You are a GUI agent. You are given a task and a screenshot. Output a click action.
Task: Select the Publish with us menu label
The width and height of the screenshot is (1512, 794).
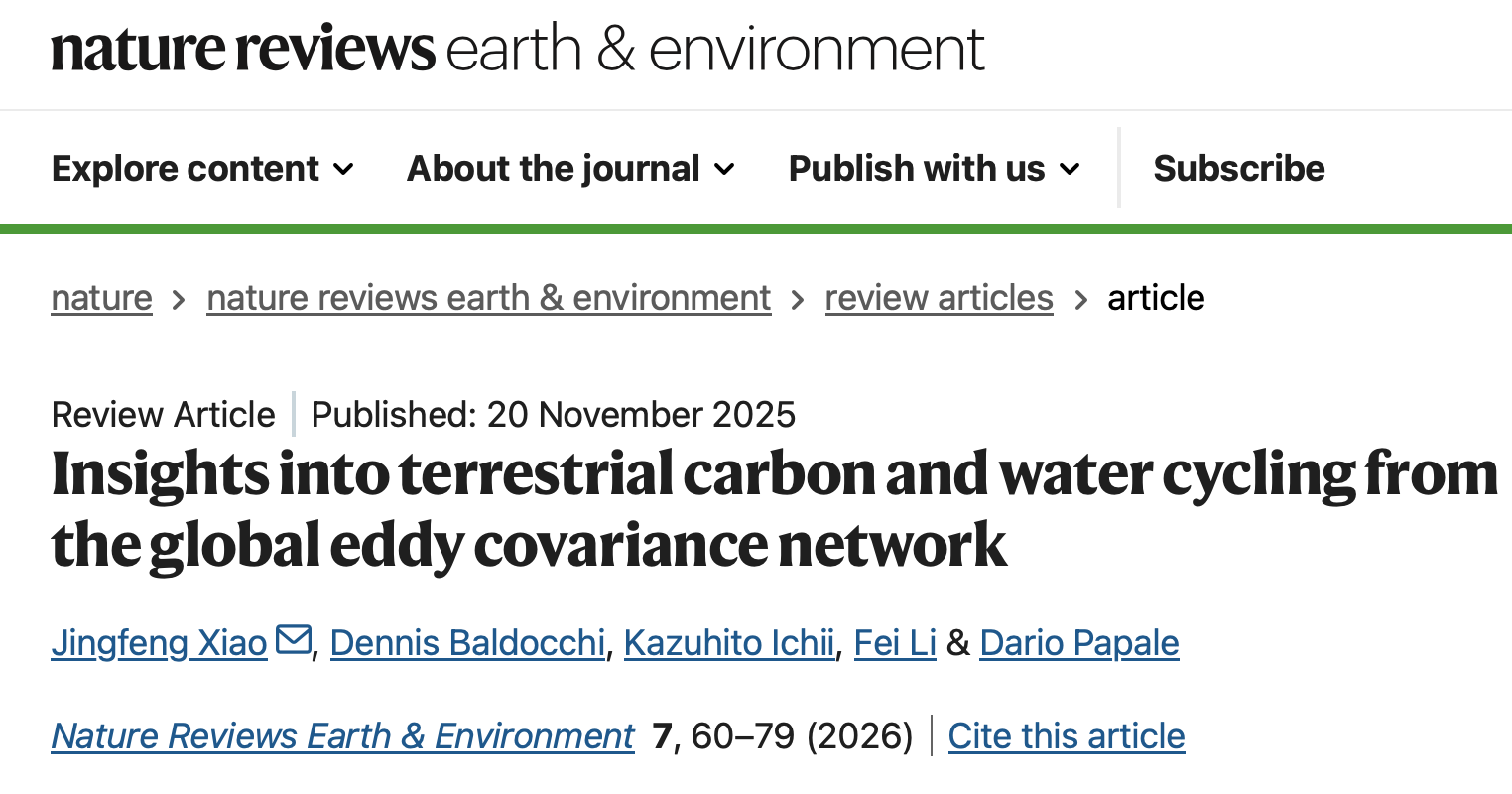(917, 169)
